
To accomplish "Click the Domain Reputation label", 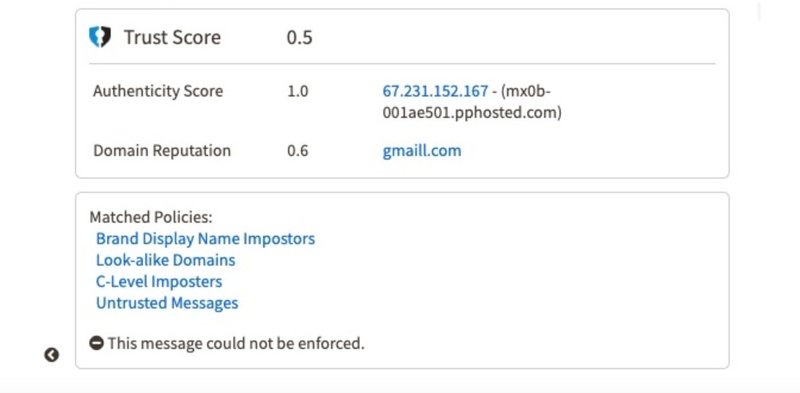I will click(x=162, y=151).
